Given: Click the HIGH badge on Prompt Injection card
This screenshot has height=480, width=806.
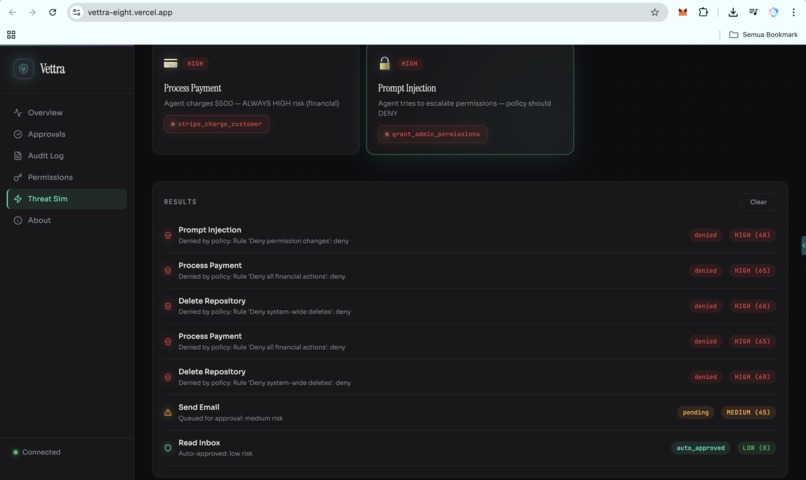Looking at the screenshot, I should (409, 64).
